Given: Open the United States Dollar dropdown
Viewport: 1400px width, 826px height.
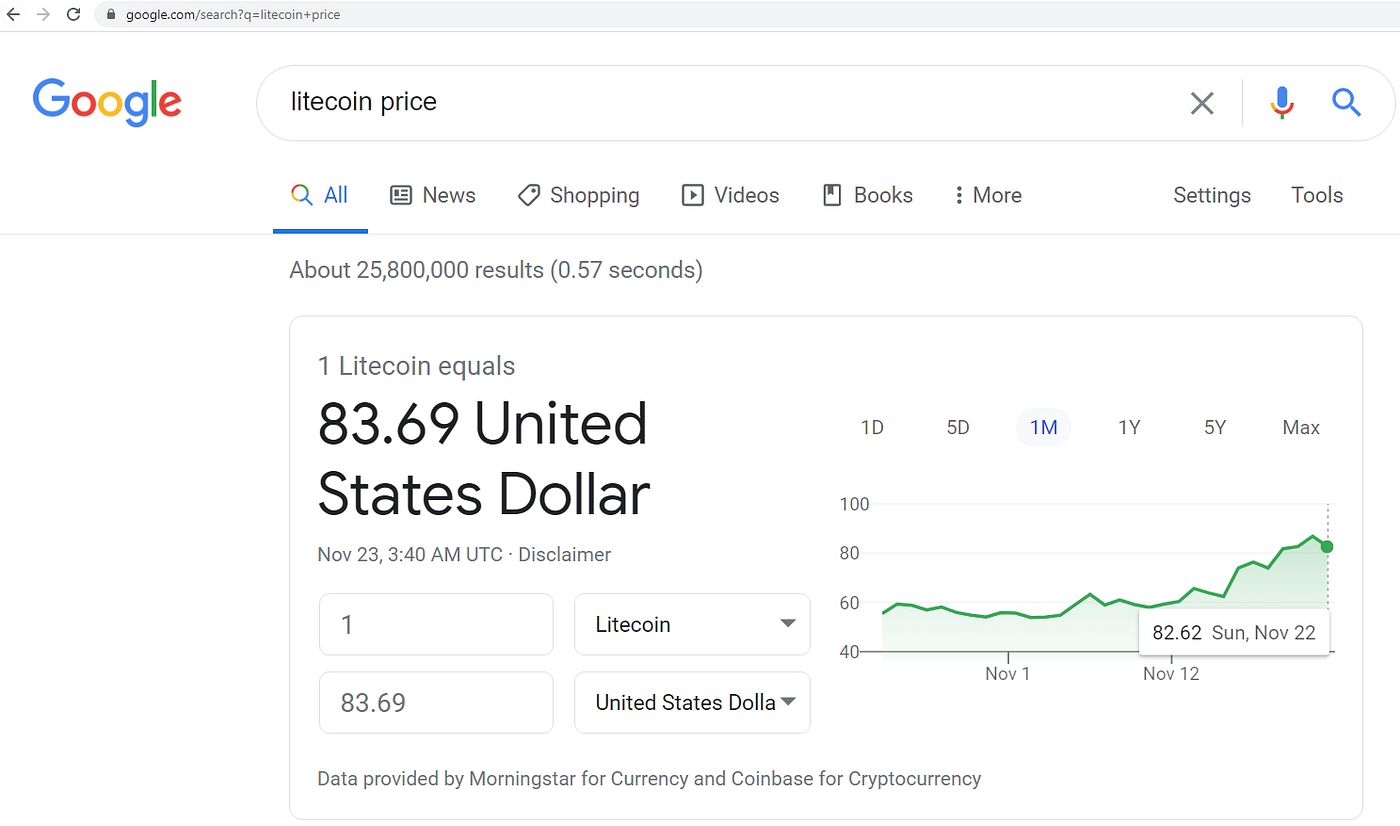Looking at the screenshot, I should [x=692, y=703].
